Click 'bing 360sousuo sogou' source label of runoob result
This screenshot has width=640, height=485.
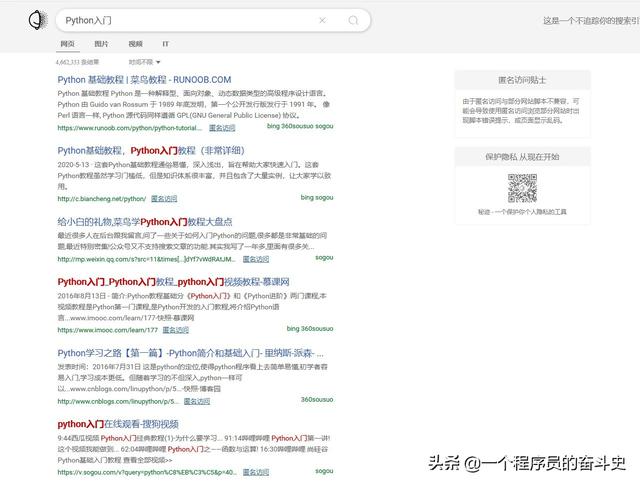300,126
